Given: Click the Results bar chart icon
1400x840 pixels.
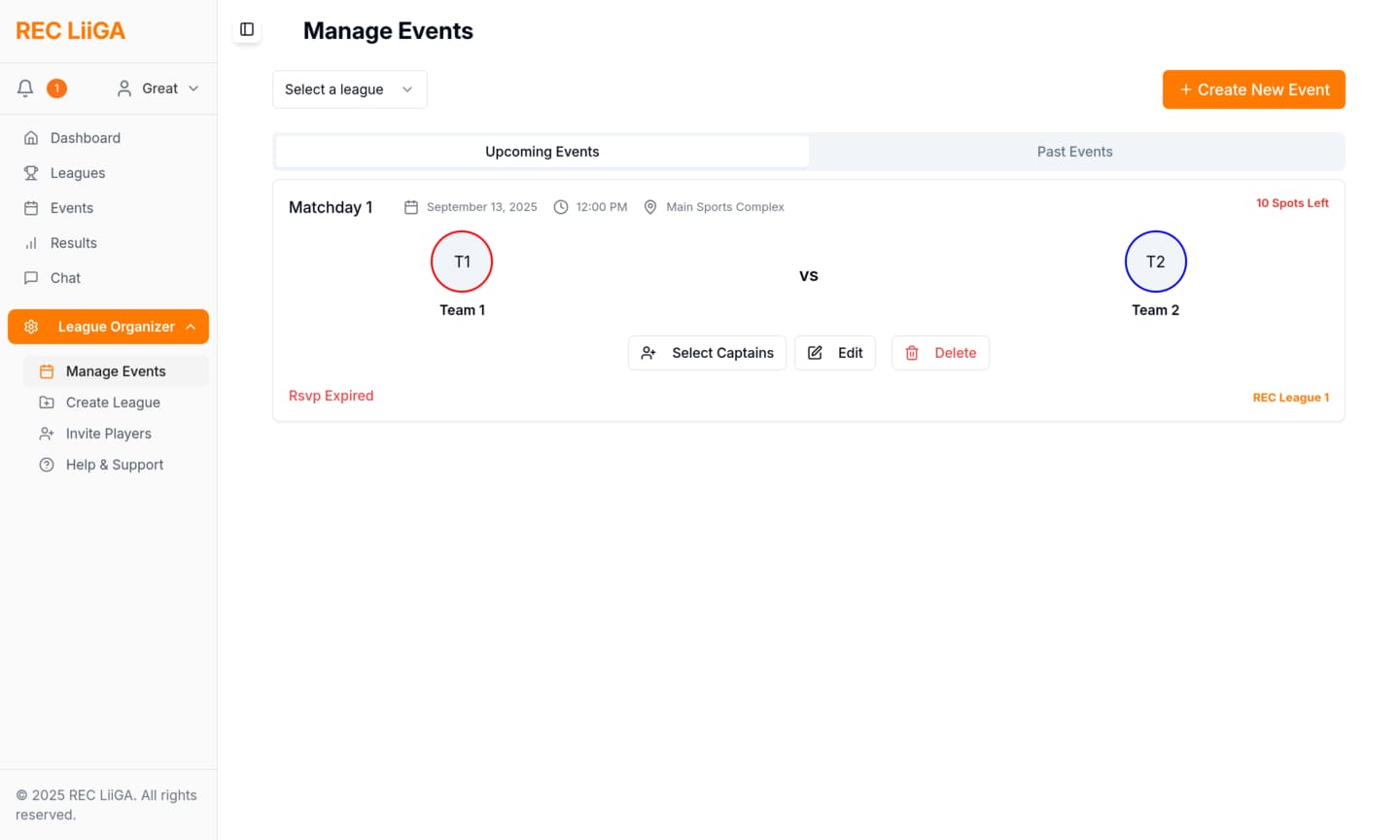Looking at the screenshot, I should (31, 243).
